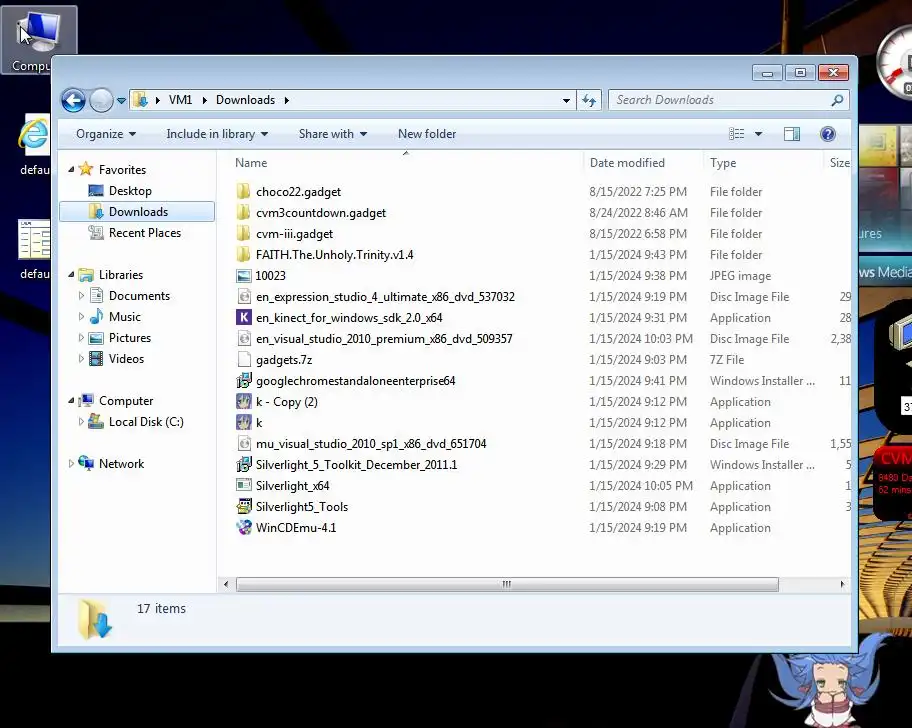Select the cvm-iii.gadget folder icon

pos(244,233)
